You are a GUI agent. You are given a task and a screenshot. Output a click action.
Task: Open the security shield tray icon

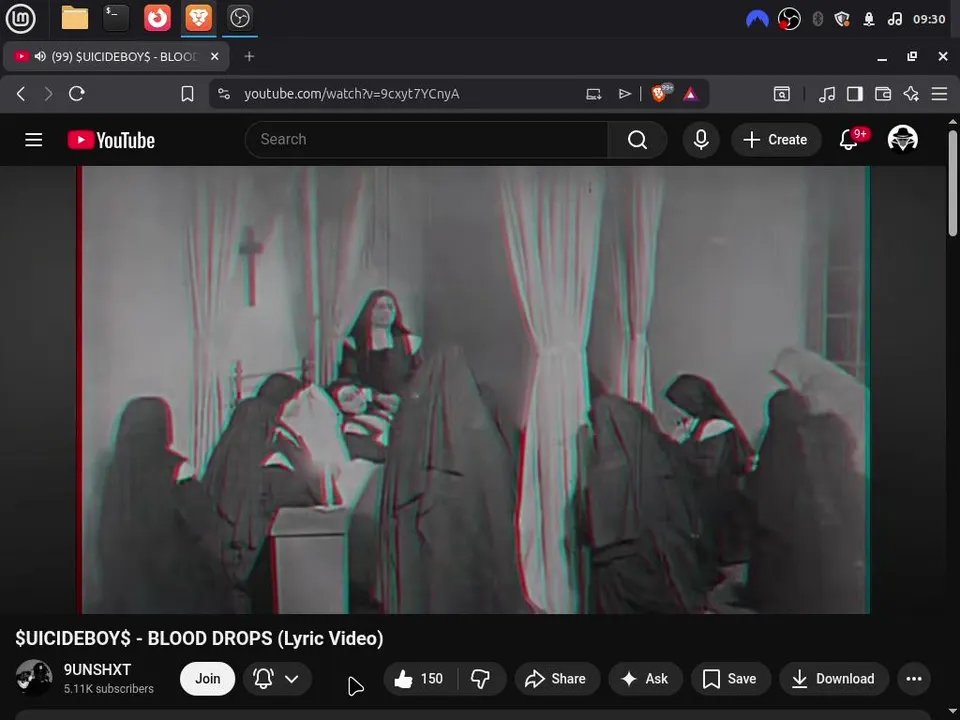(x=842, y=19)
